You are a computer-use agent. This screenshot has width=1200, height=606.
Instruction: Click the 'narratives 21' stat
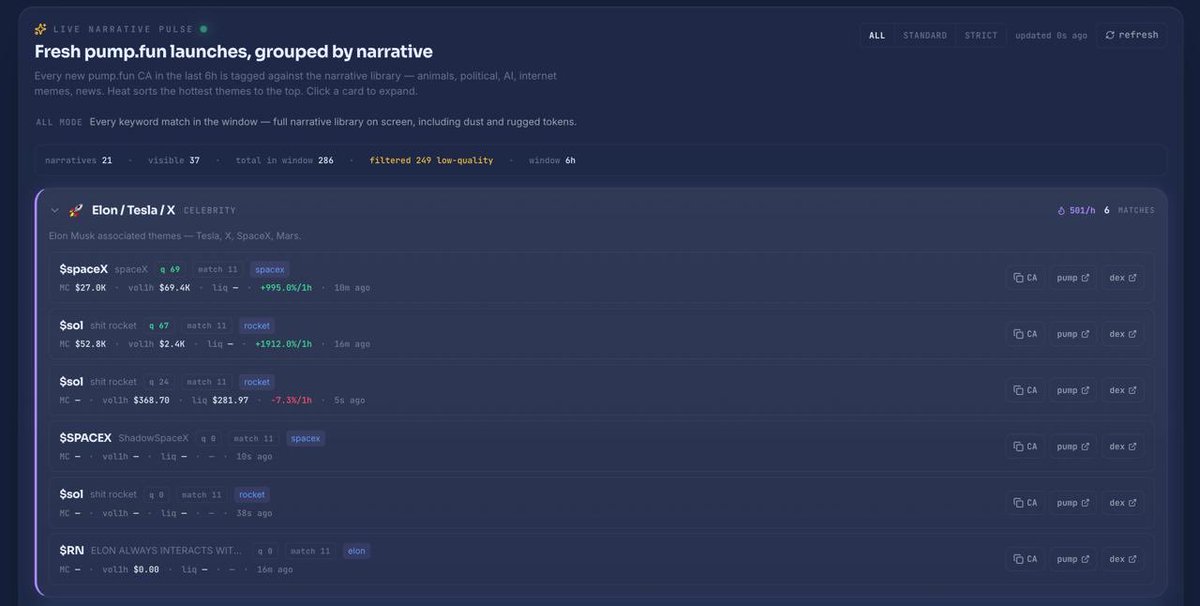[78, 160]
